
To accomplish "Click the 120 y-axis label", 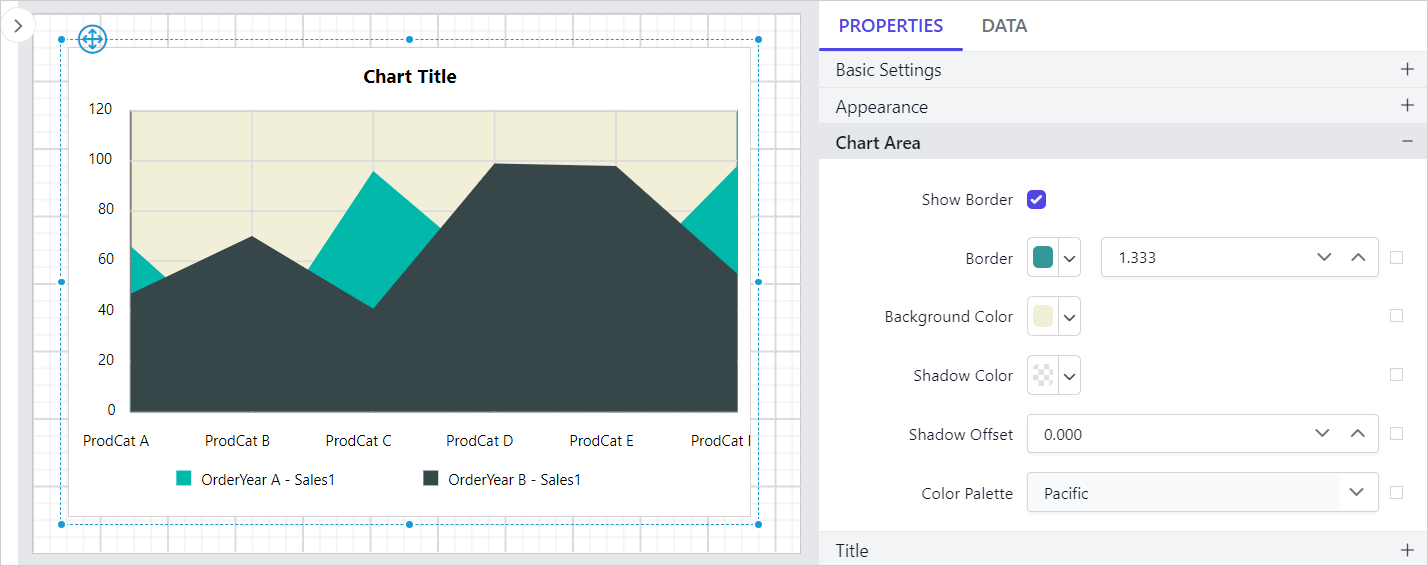I will point(100,110).
